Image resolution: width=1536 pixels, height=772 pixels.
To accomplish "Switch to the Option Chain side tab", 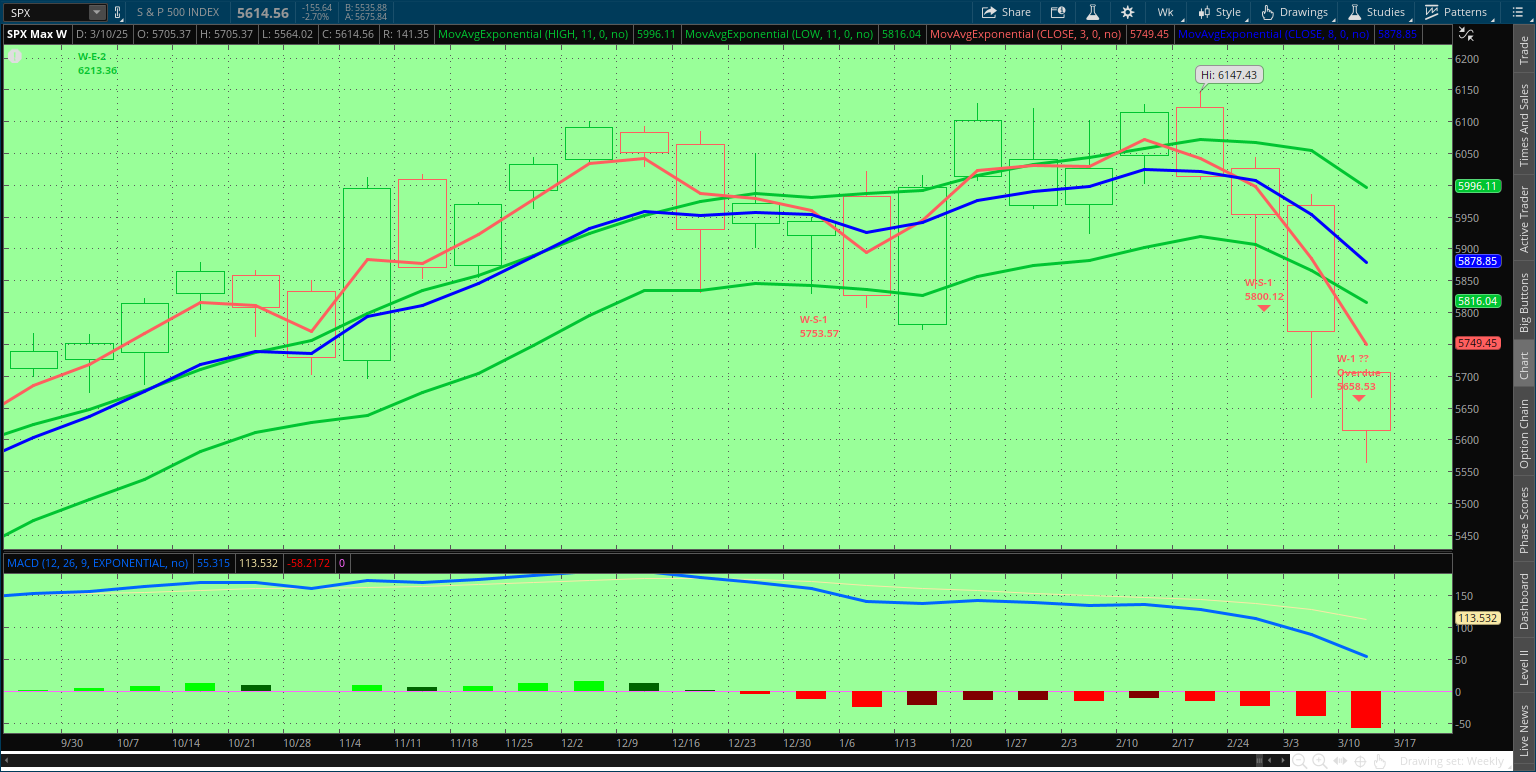I will coord(1524,434).
